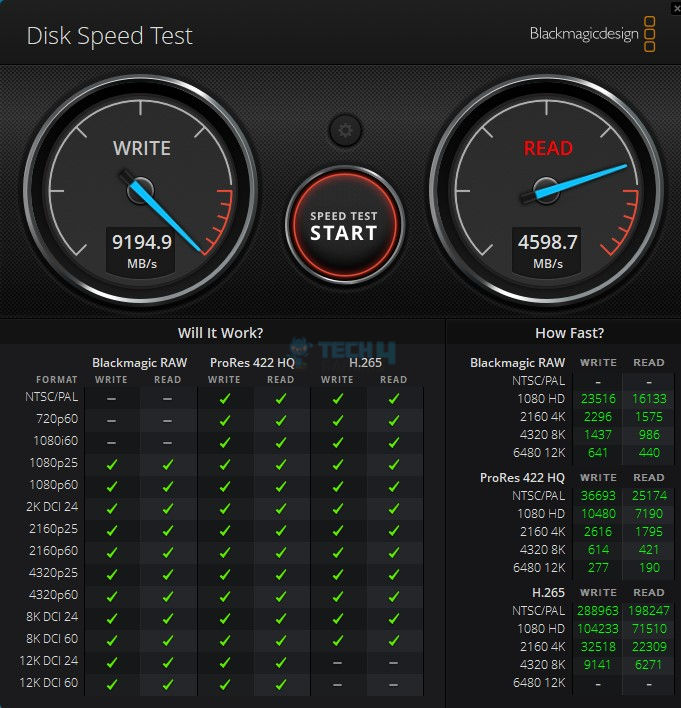The image size is (681, 708).
Task: Click the 1080i60 format row label
Action: [56, 441]
